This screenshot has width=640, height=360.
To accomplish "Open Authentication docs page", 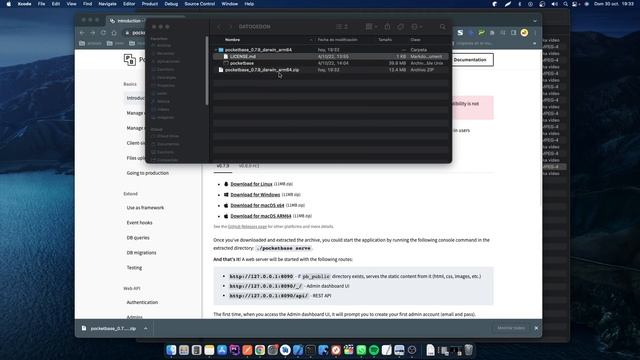I will point(142,302).
